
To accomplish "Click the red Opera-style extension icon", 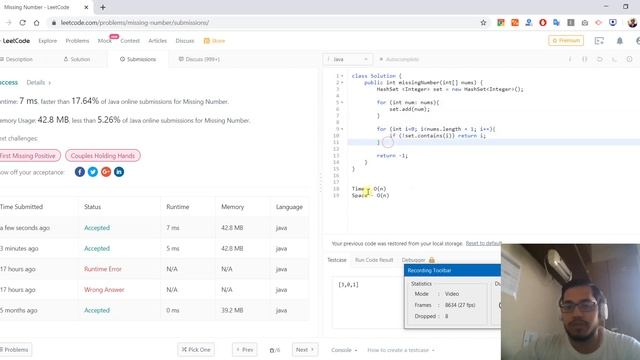I will point(542,23).
